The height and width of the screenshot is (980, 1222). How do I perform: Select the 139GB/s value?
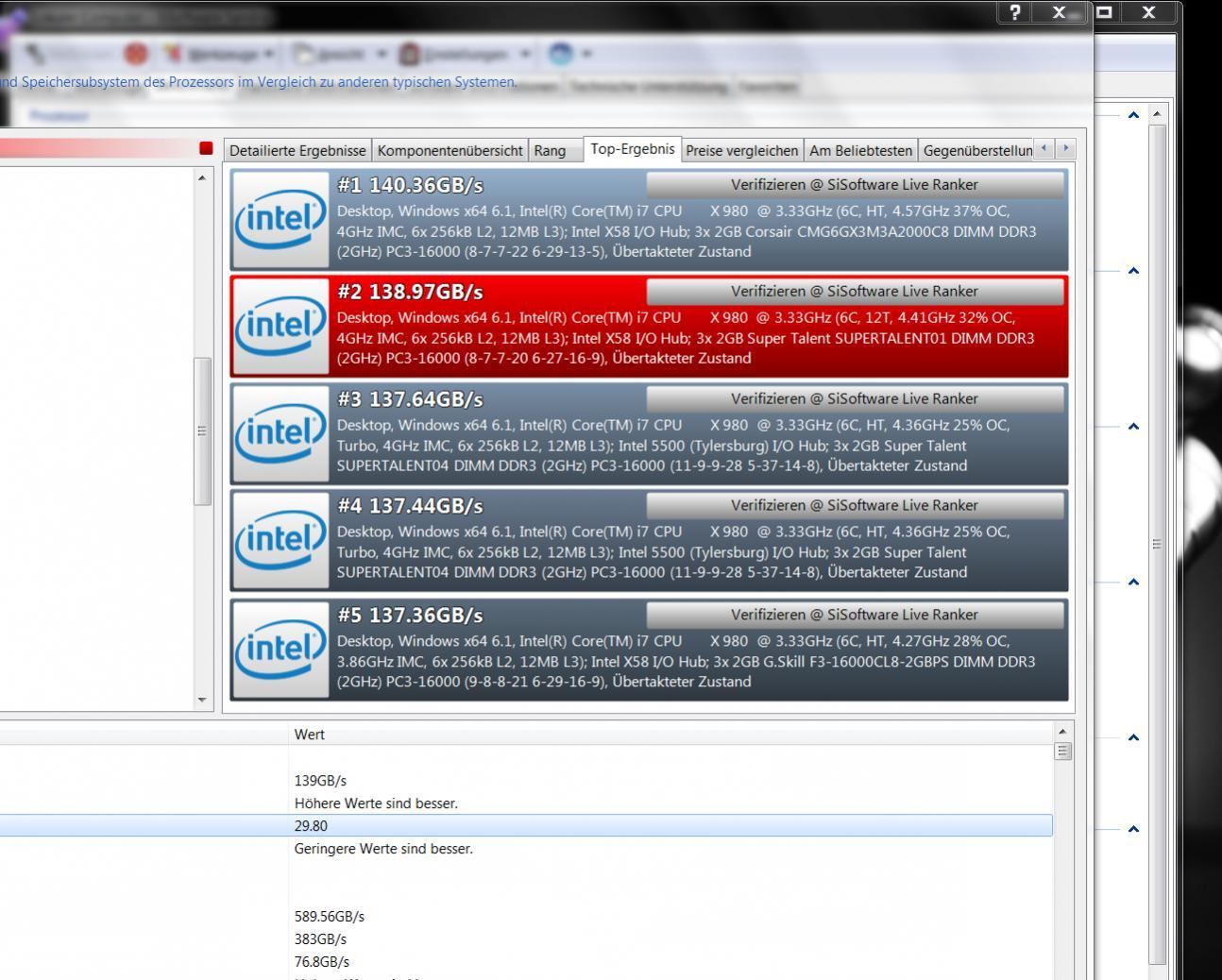(320, 781)
